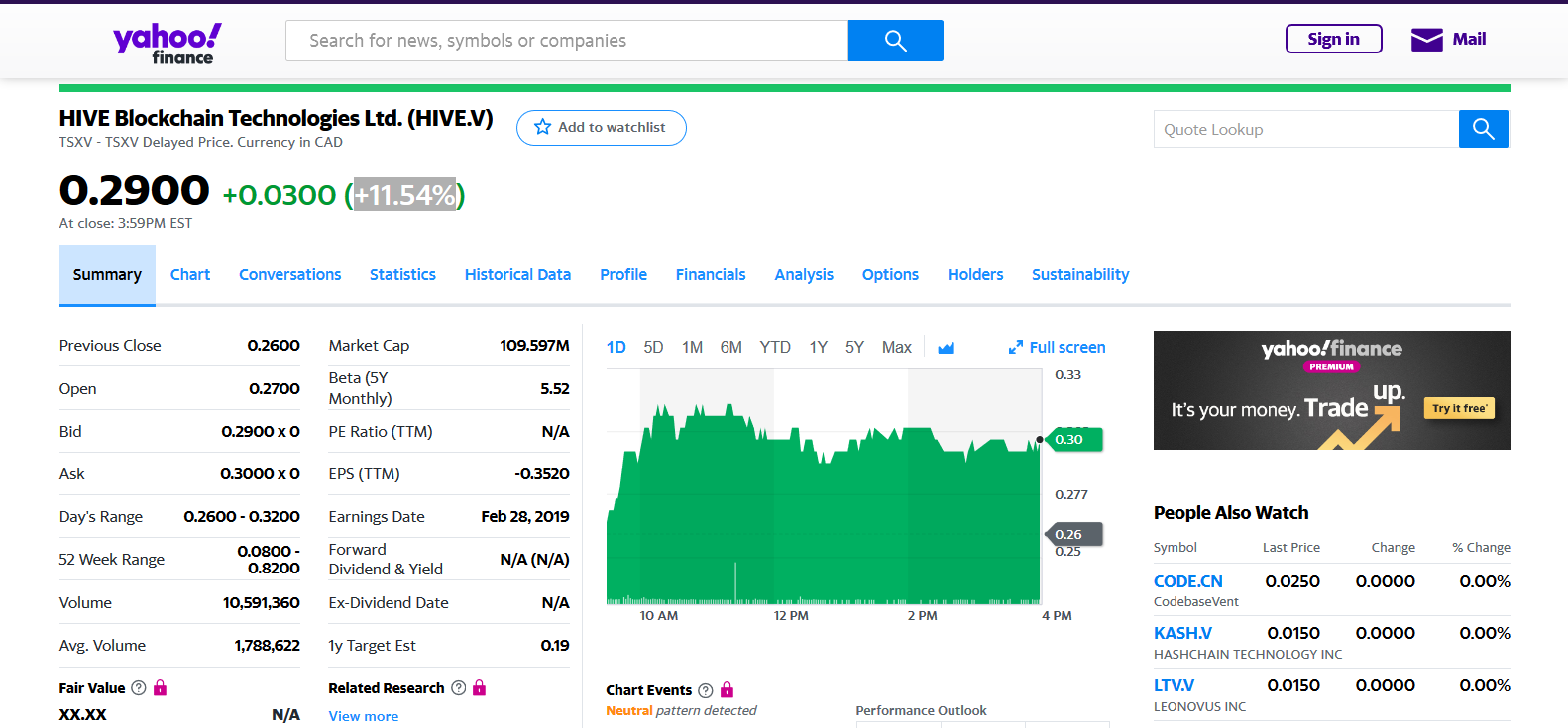Click the 0.30 price marker on chart
Screen dimensions: 1568x728
[x=1070, y=440]
